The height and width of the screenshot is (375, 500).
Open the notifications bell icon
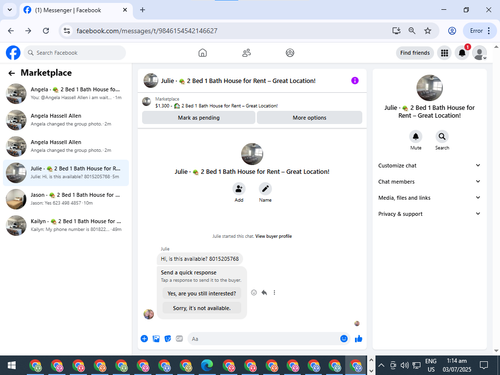point(462,53)
